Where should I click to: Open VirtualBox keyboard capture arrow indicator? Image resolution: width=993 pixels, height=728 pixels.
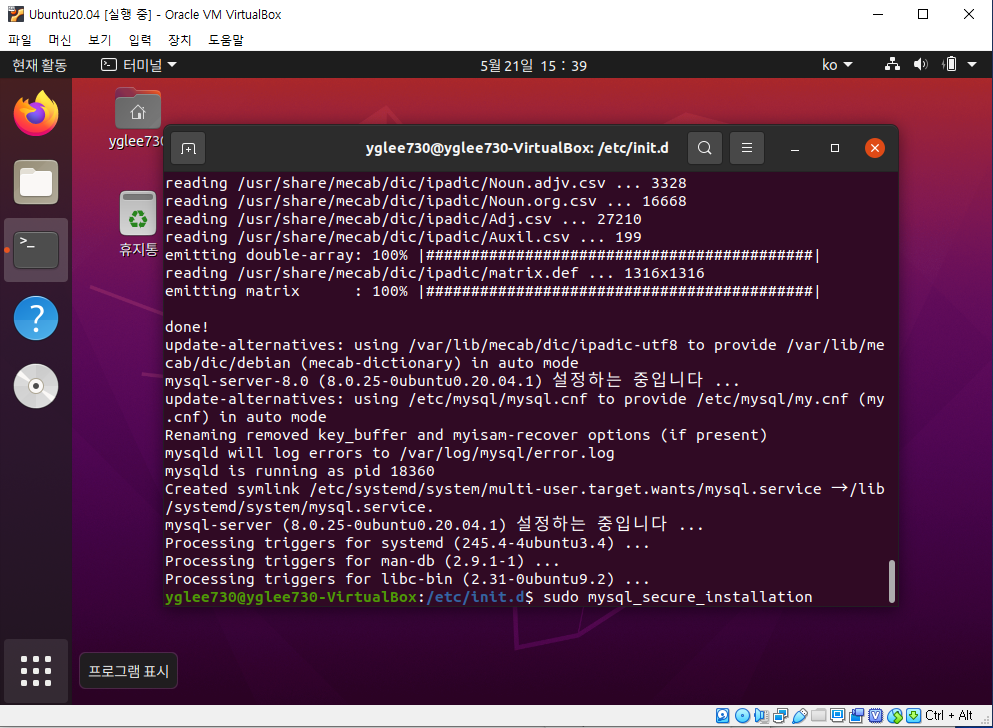coord(913,715)
